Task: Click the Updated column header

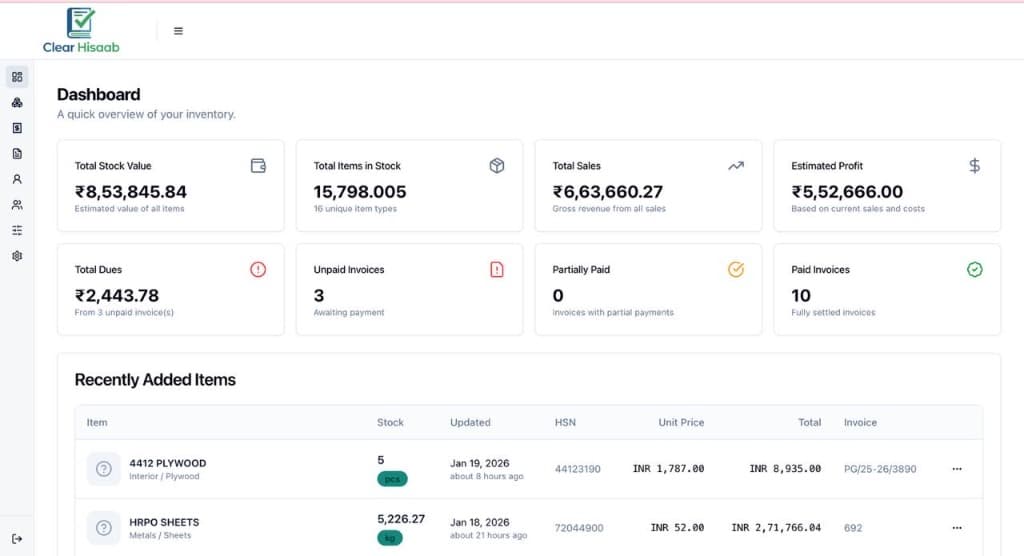Action: point(470,423)
